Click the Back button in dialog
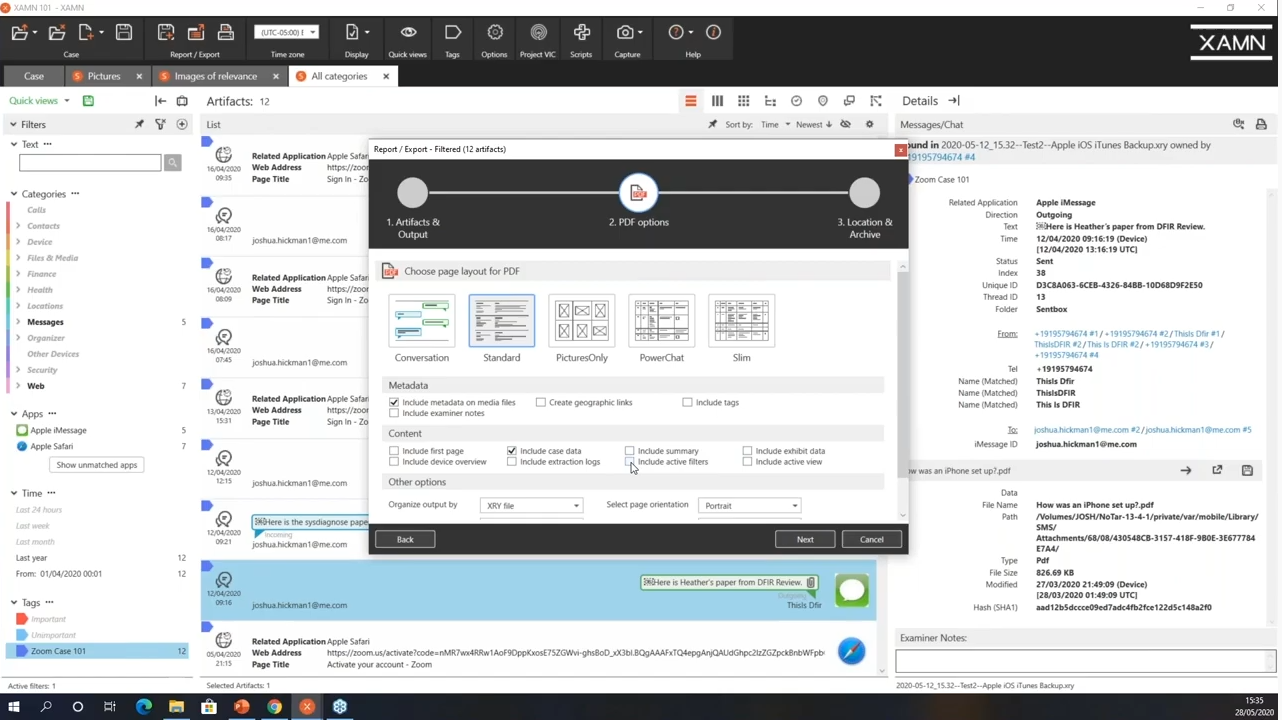The height and width of the screenshot is (720, 1282). pyautogui.click(x=405, y=540)
